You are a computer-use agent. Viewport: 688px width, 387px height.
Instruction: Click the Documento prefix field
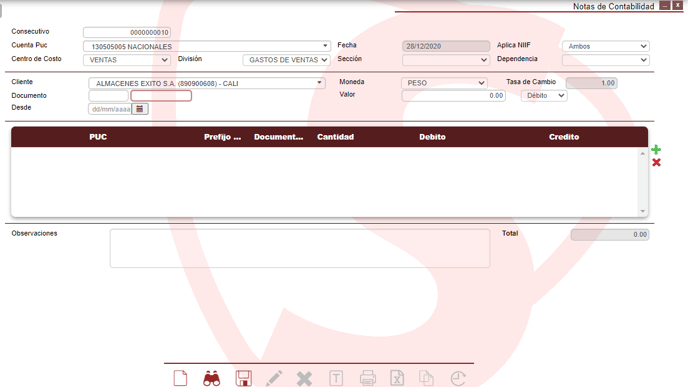(108, 96)
